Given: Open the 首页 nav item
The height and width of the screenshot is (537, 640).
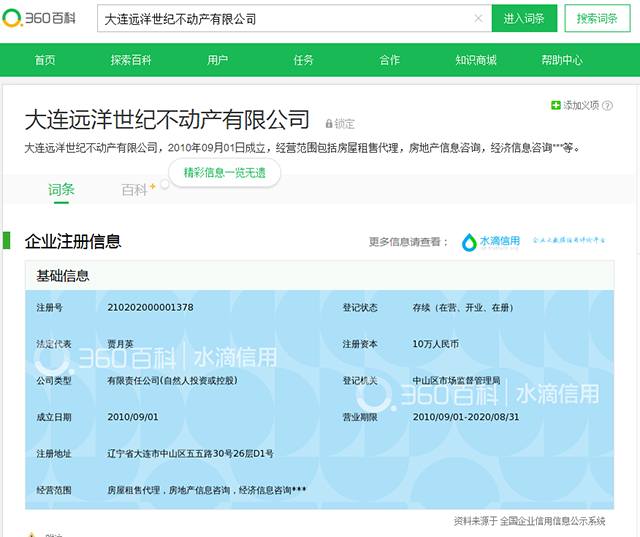Looking at the screenshot, I should tap(44, 60).
